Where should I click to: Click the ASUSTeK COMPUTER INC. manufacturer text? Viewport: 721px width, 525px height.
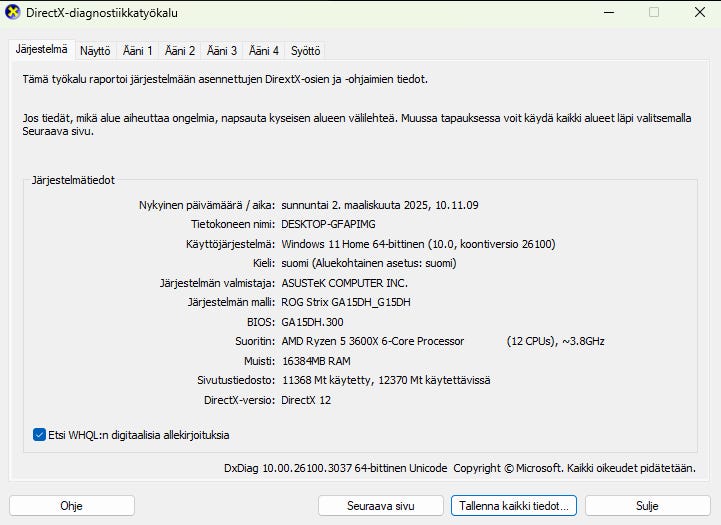coord(344,283)
